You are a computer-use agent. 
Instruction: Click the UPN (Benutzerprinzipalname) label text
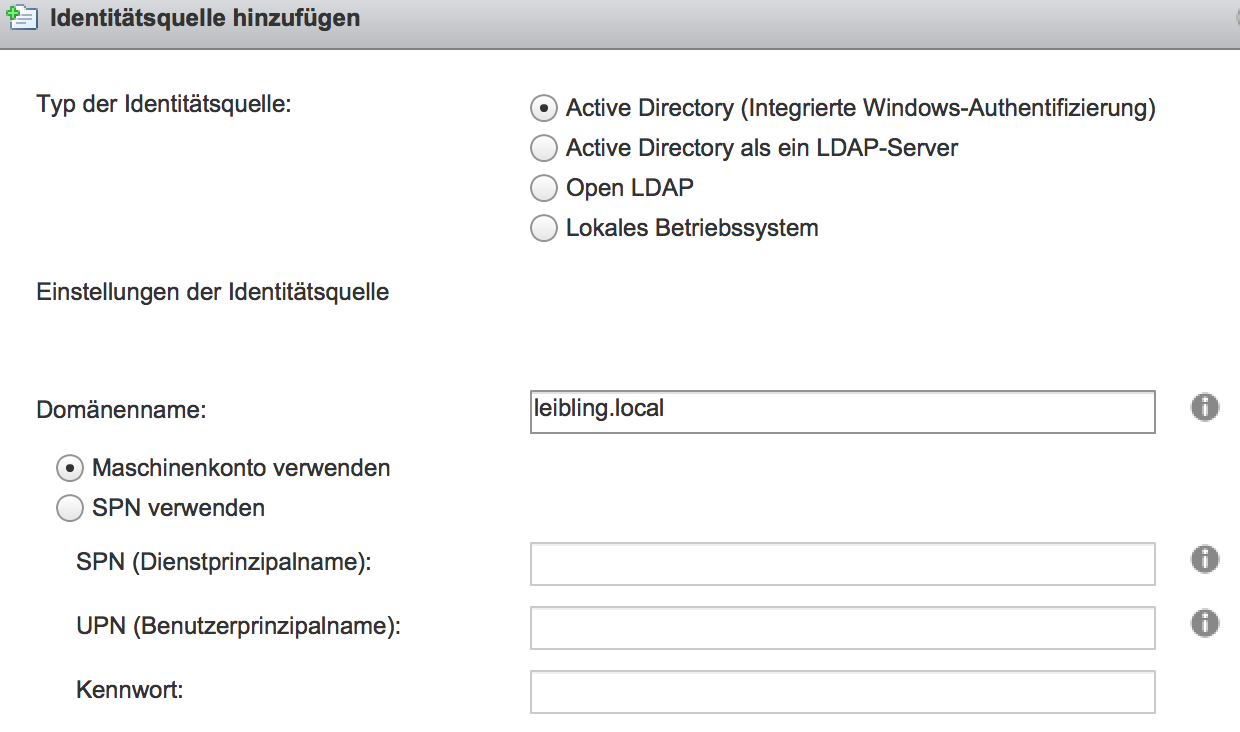pos(238,627)
